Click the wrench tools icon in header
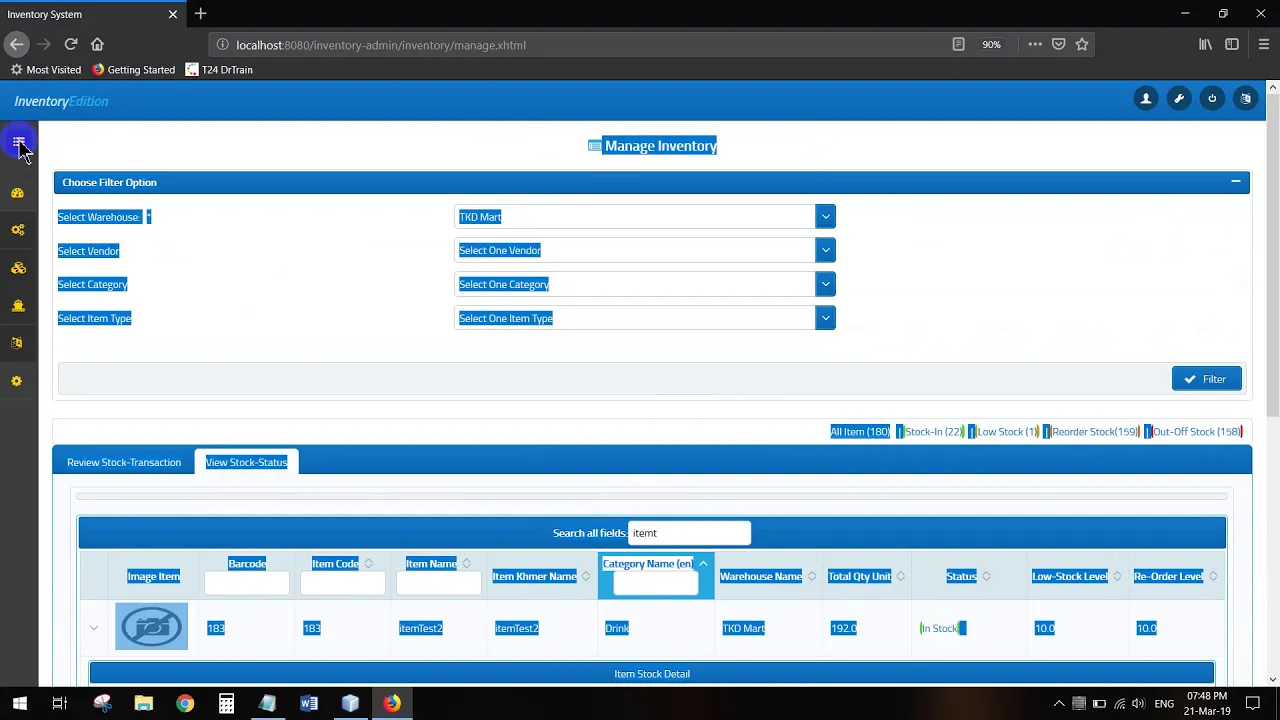1280x720 pixels. pos(1179,98)
